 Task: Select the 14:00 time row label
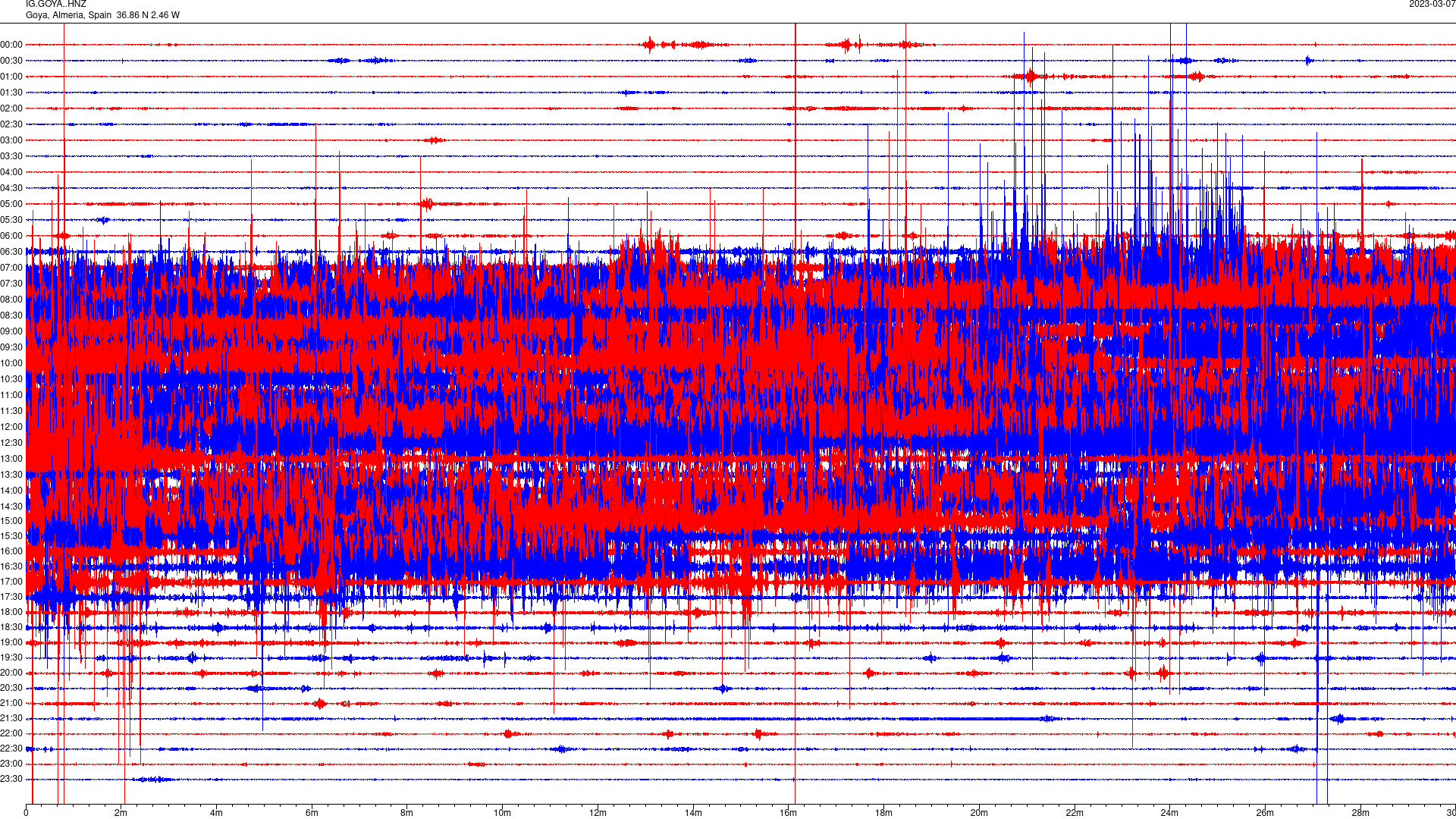tap(11, 491)
